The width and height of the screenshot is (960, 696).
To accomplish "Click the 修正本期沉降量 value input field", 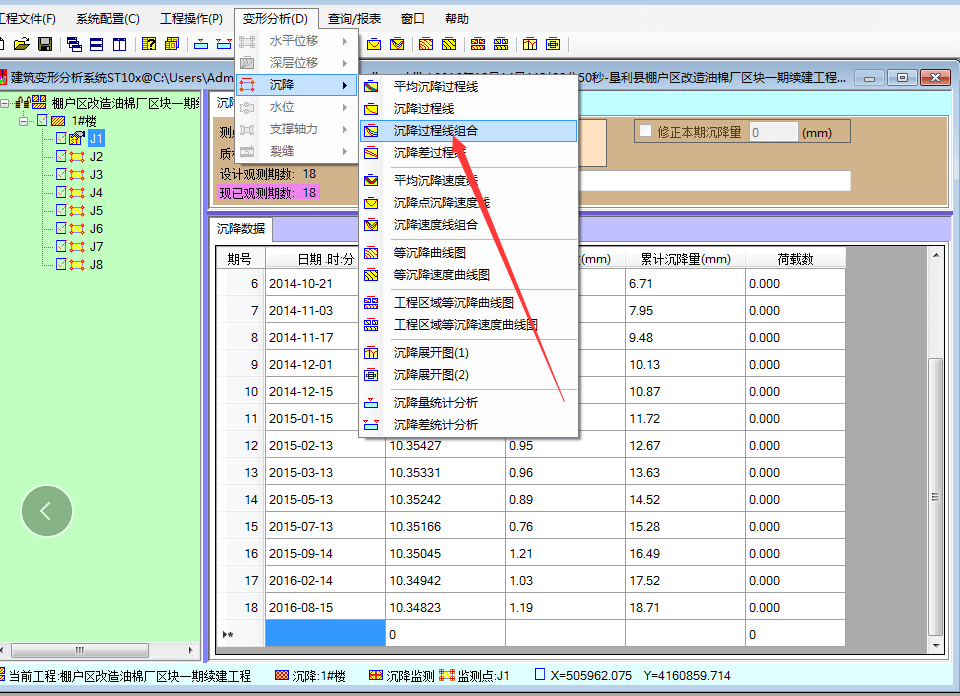I will [x=773, y=132].
